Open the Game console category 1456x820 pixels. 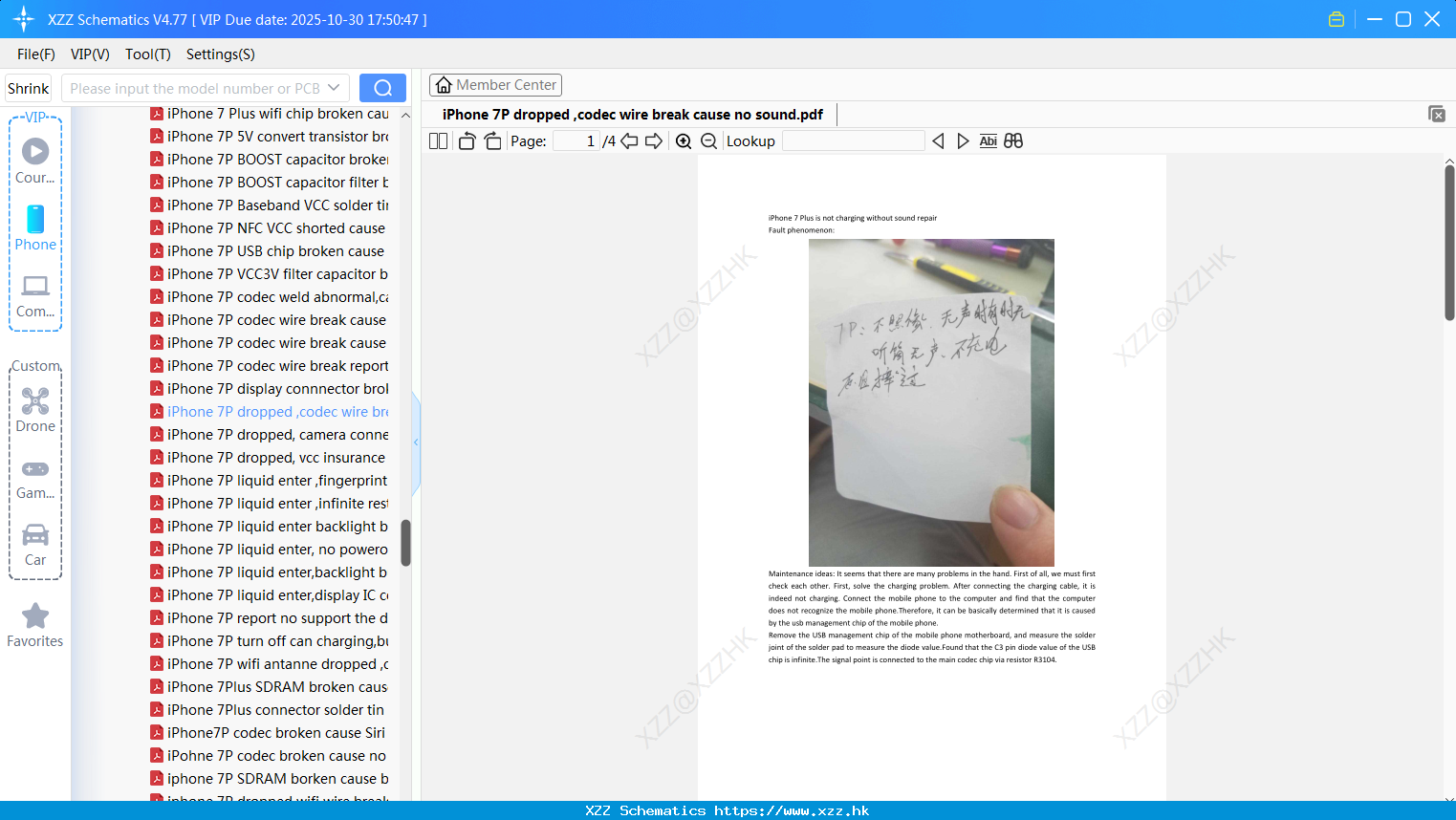tap(35, 479)
